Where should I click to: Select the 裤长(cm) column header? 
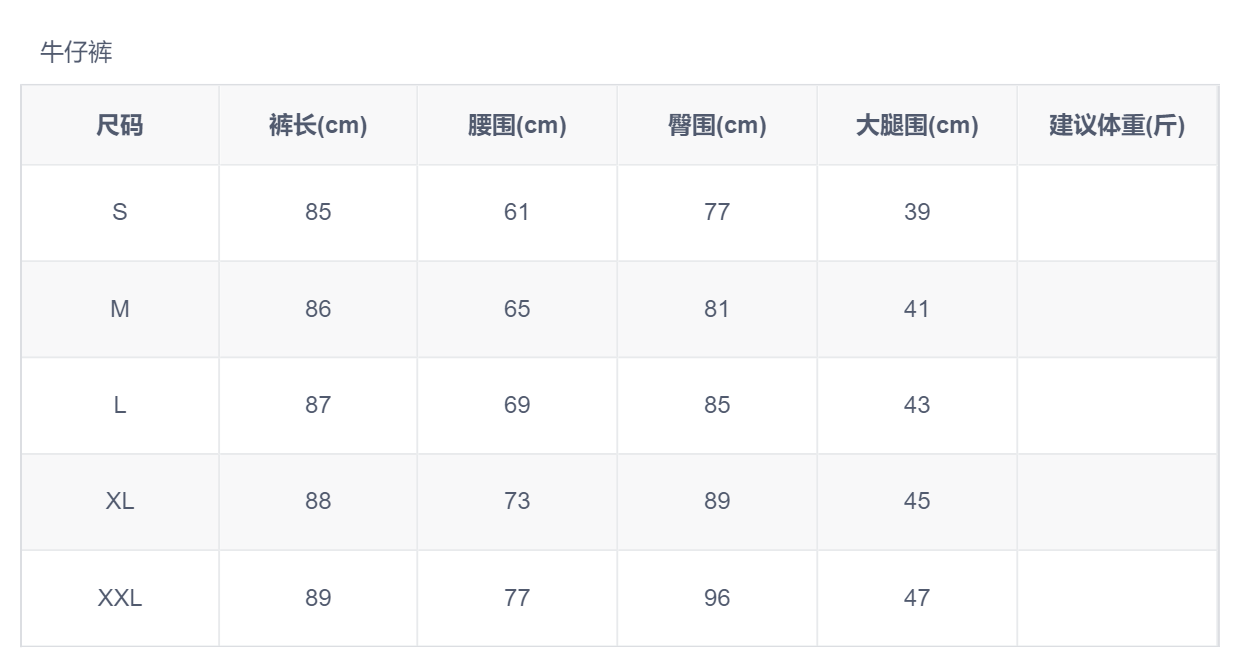318,125
